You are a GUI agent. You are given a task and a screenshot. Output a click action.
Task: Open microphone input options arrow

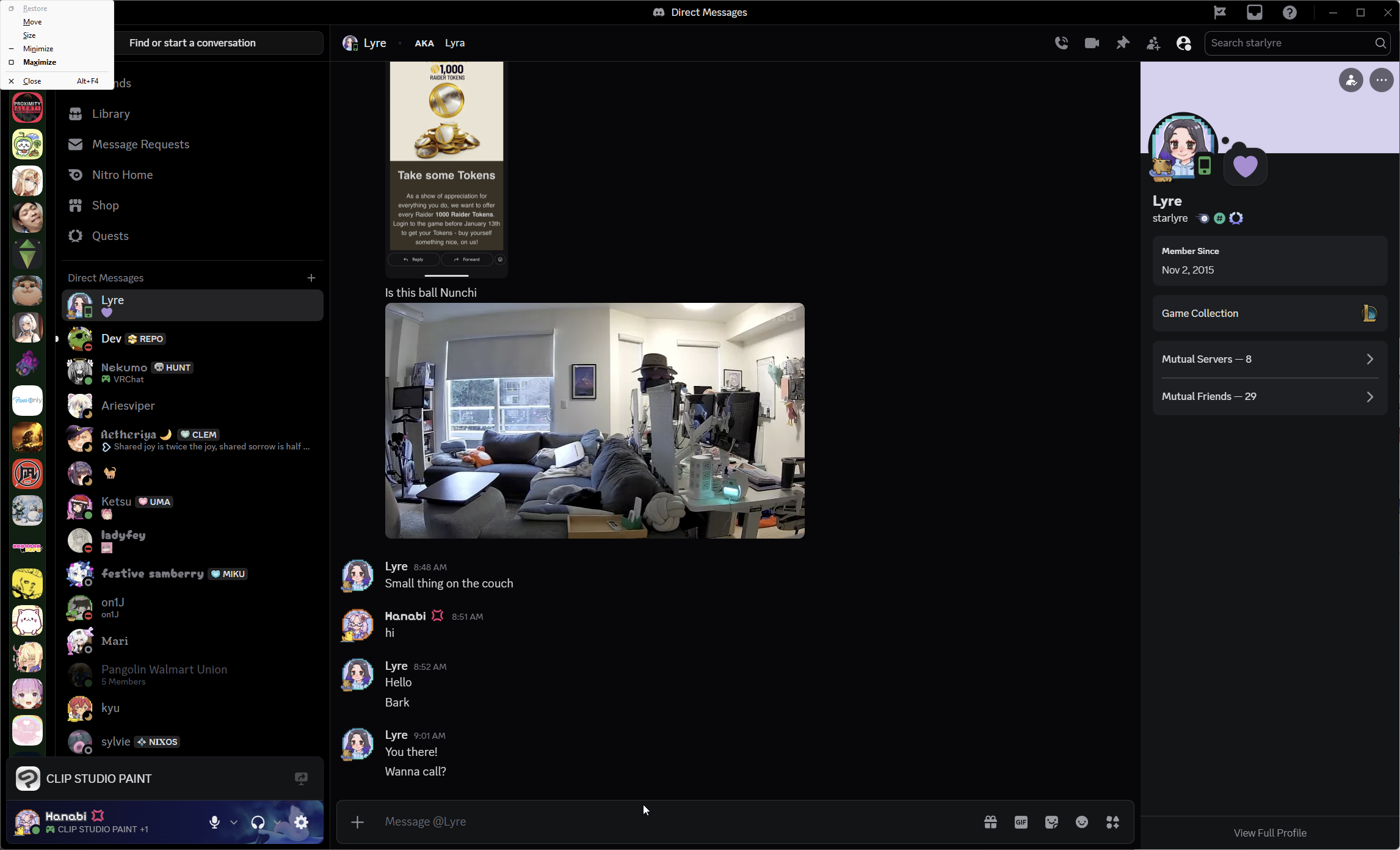point(233,822)
